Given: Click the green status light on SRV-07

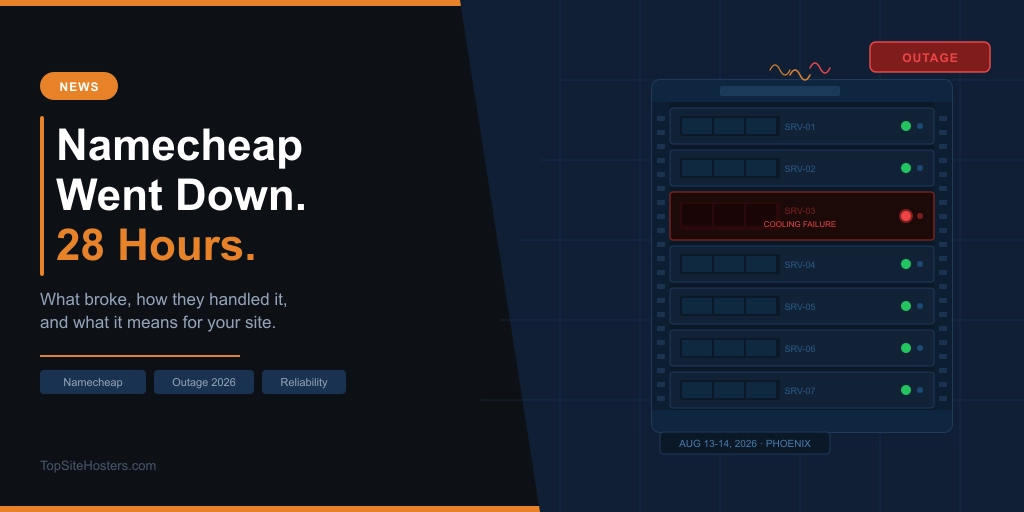Looking at the screenshot, I should click(x=906, y=390).
